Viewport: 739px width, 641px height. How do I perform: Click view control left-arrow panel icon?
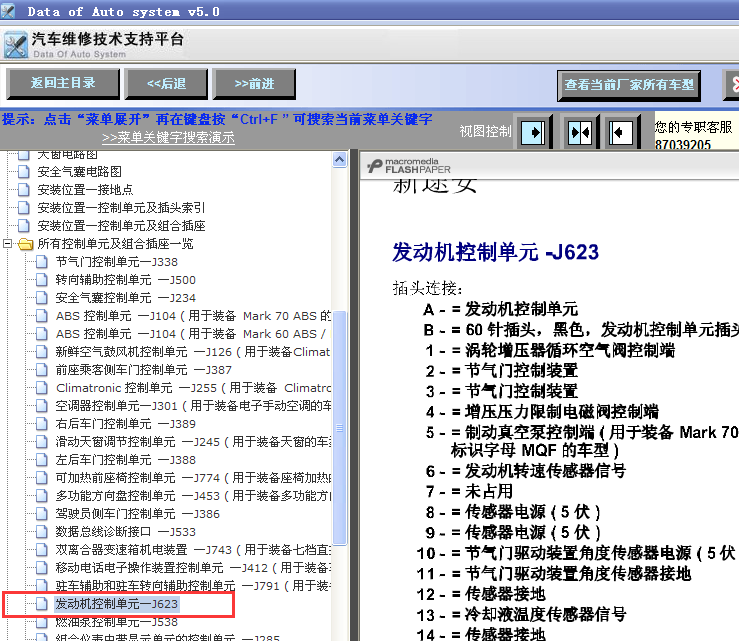tap(621, 132)
